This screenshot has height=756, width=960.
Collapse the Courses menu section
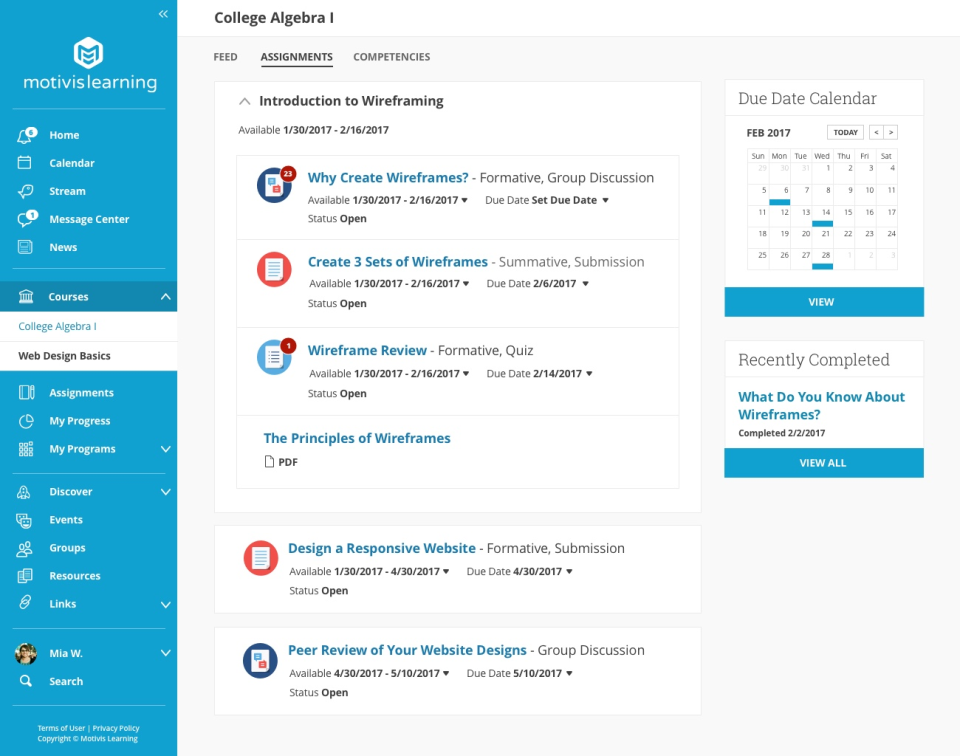[x=165, y=297]
